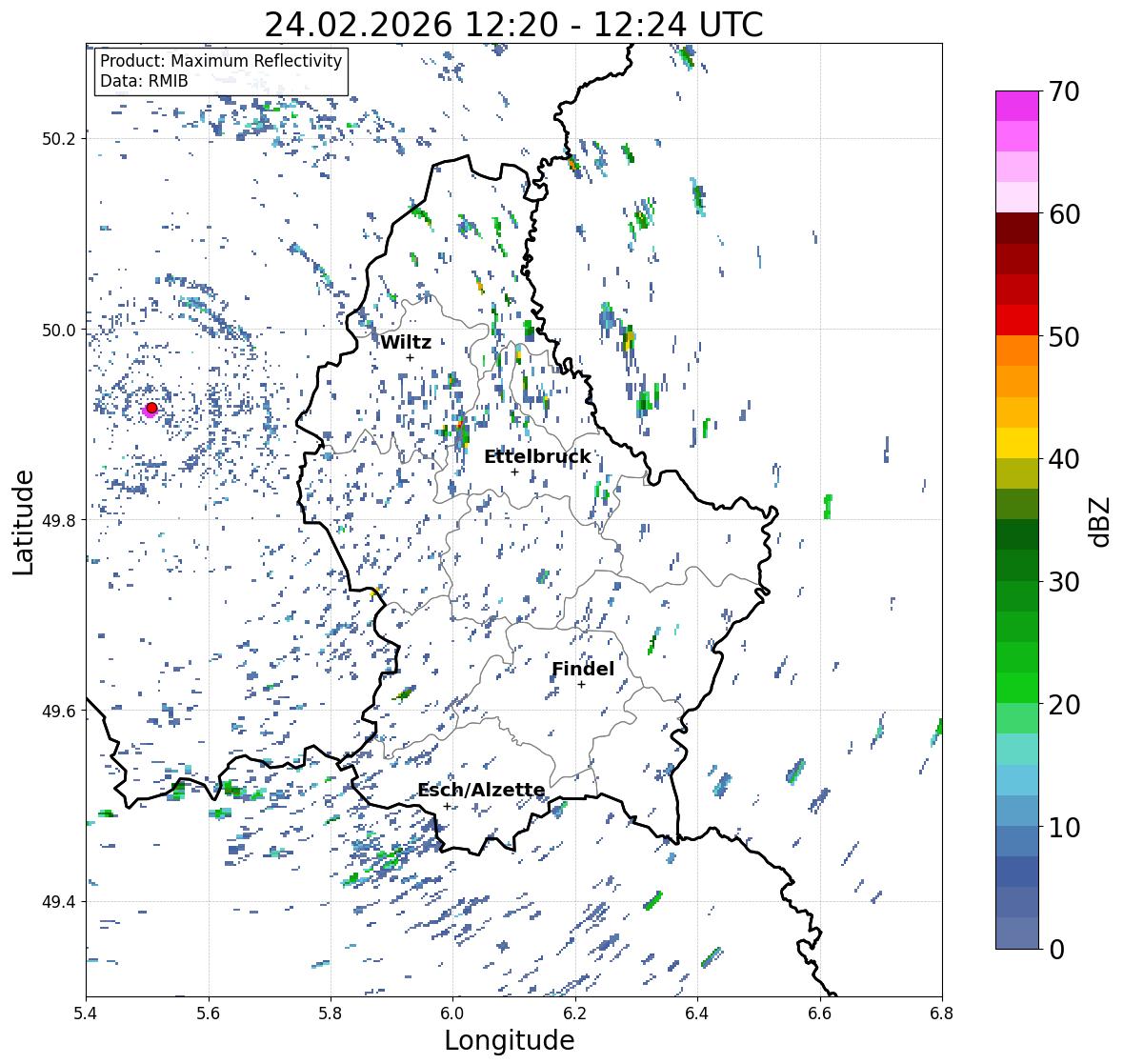Click the red radar site marker dot
The width and height of the screenshot is (1123, 1064).
[151, 408]
